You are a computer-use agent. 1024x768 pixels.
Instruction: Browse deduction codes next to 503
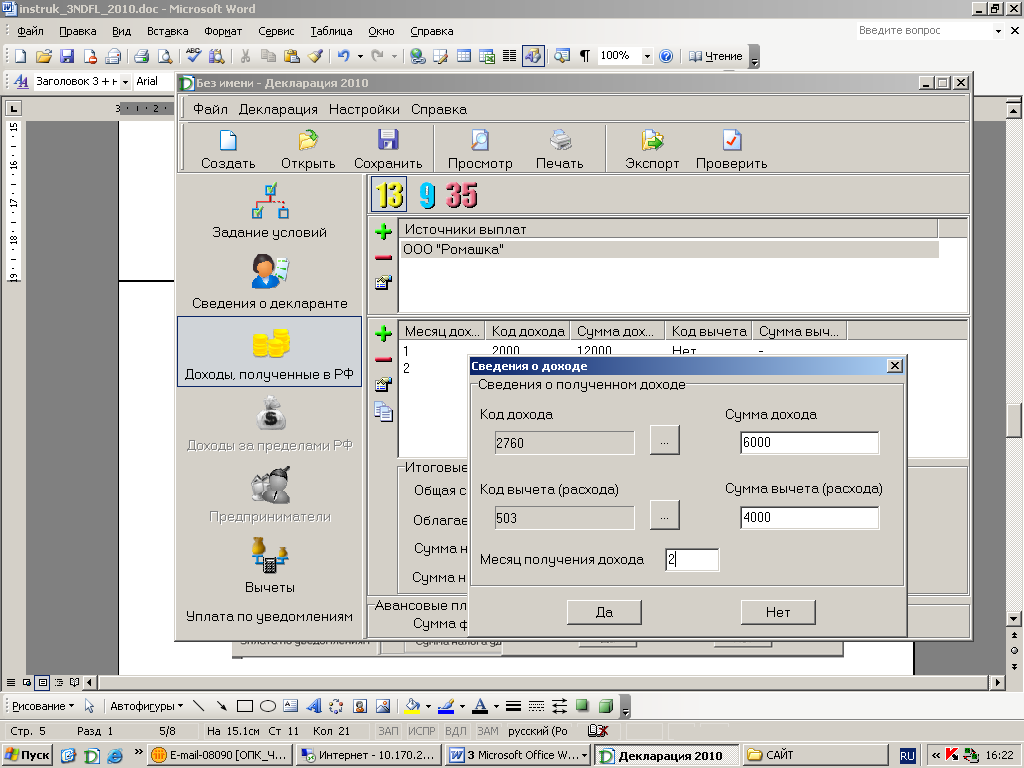(664, 515)
